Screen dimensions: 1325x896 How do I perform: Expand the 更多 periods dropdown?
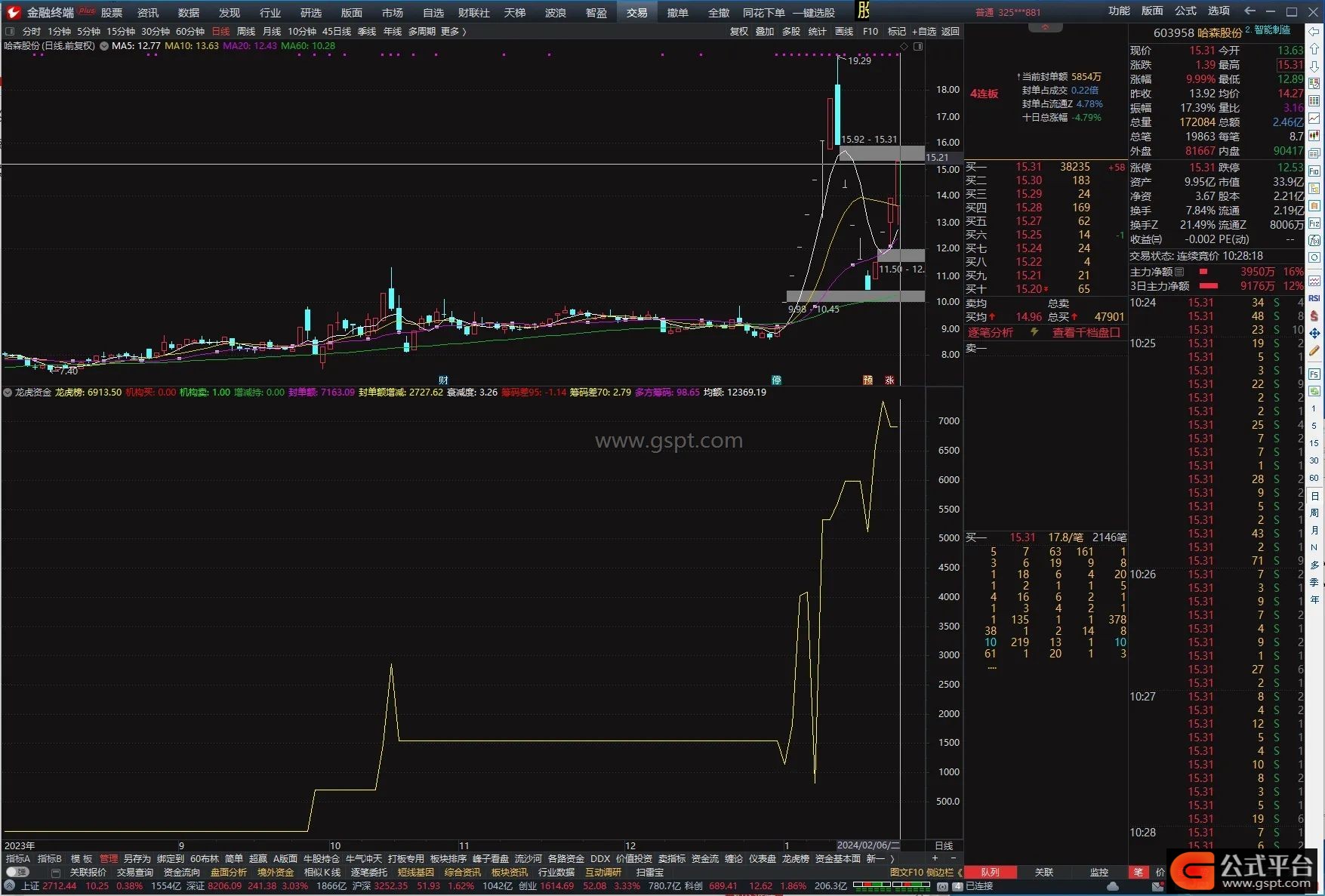454,32
